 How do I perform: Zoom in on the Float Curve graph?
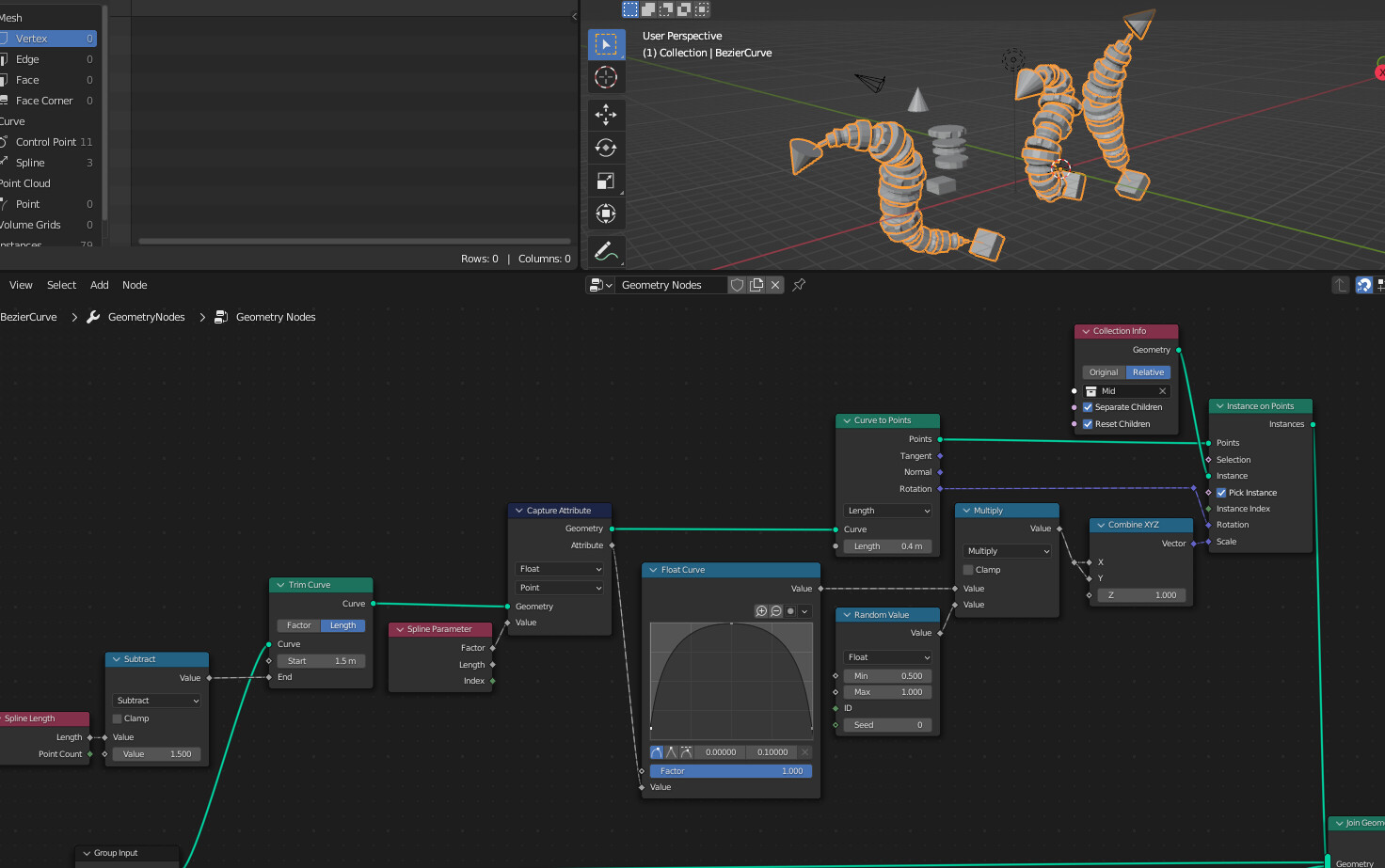[x=761, y=611]
